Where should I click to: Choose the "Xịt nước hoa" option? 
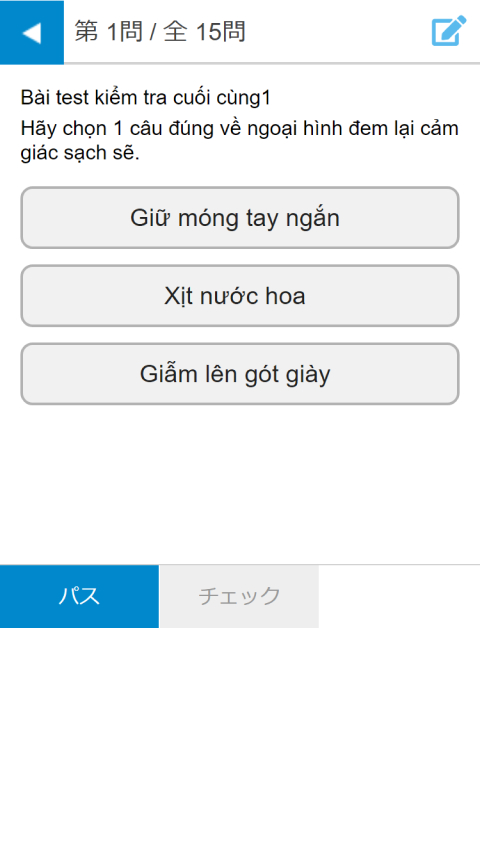240,296
